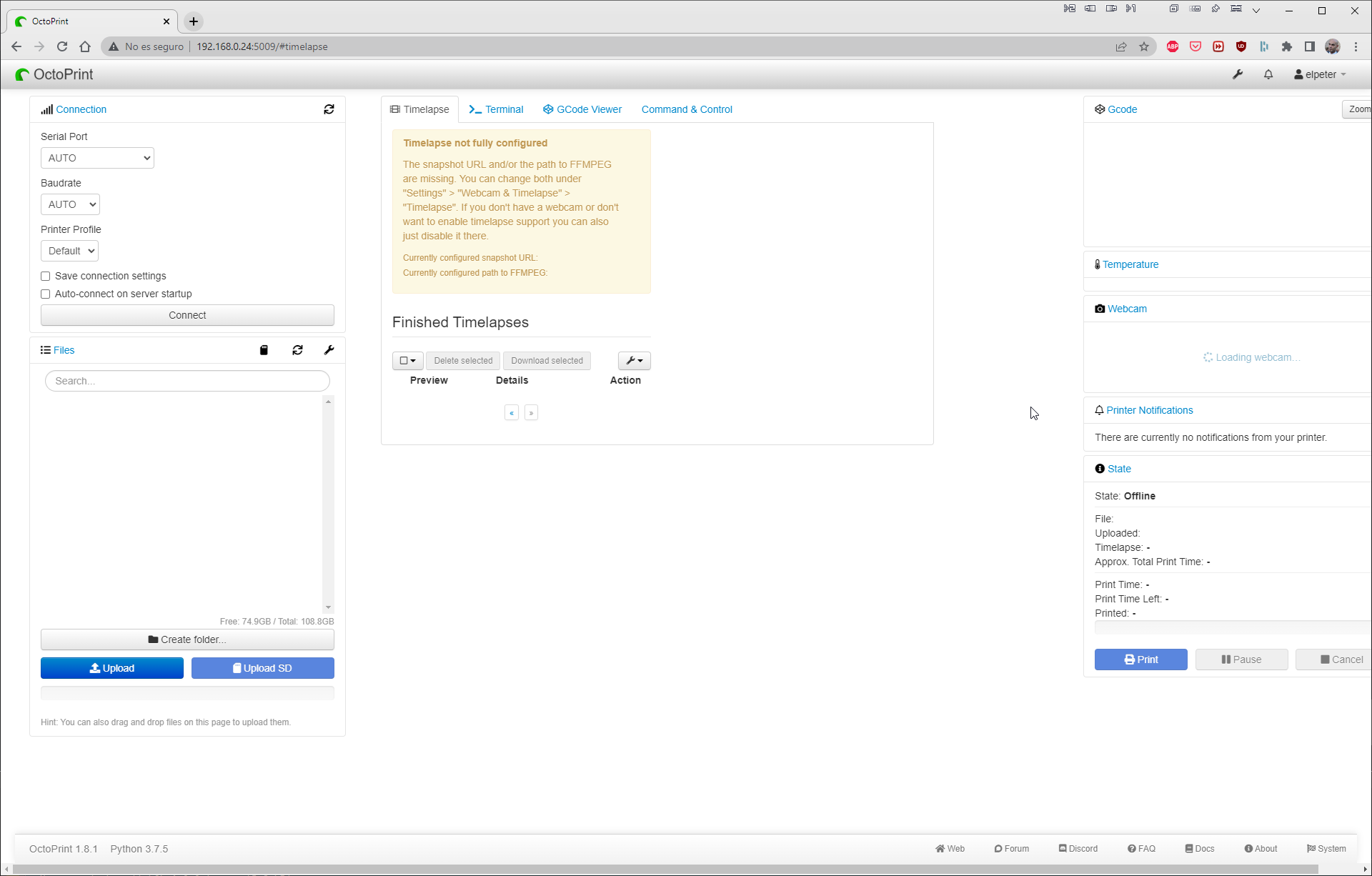Screen dimensions: 1372x876
Task: Click the Connect button
Action: (187, 314)
